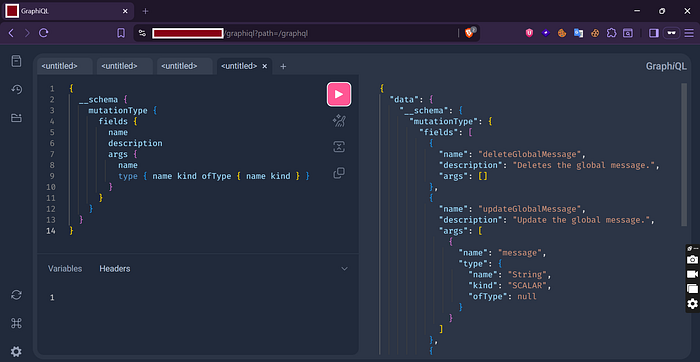Switch to the Variables editor tab
The image size is (700, 362).
[65, 269]
